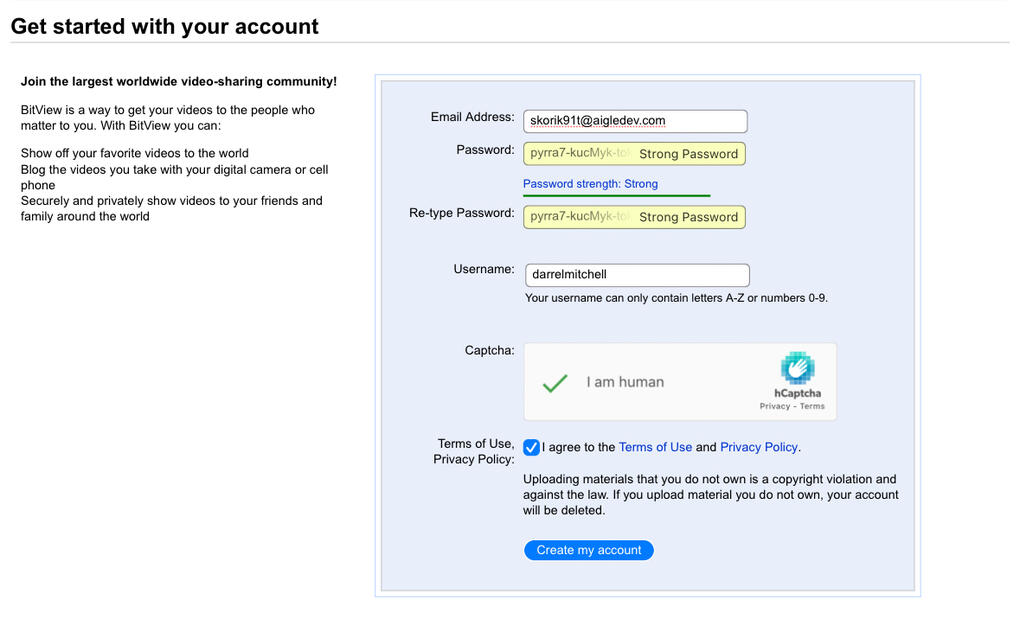Open hCaptcha's small Privacy link
1020x619 pixels.
point(774,407)
